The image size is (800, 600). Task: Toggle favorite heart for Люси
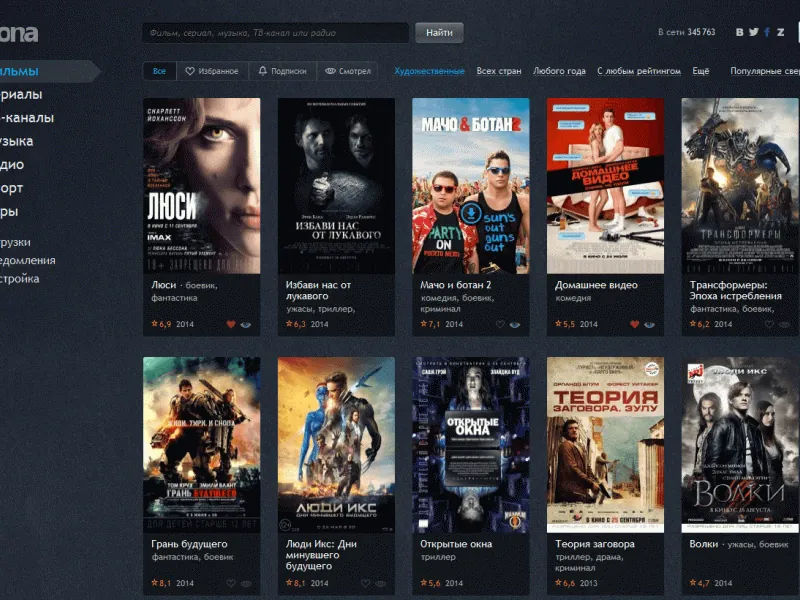point(231,324)
